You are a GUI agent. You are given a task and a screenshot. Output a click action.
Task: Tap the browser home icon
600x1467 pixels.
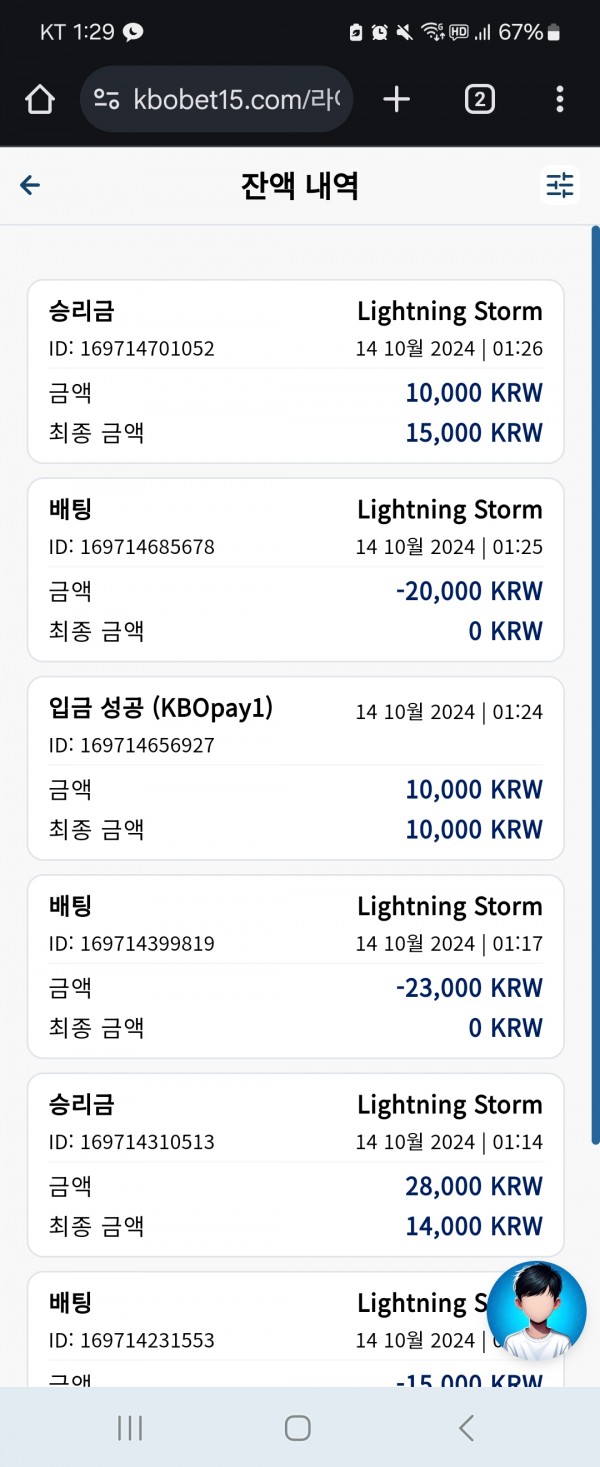(x=39, y=99)
